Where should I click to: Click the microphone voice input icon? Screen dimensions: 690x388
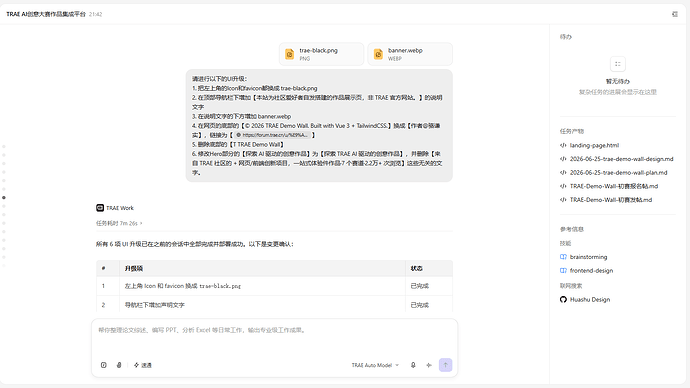pos(413,365)
